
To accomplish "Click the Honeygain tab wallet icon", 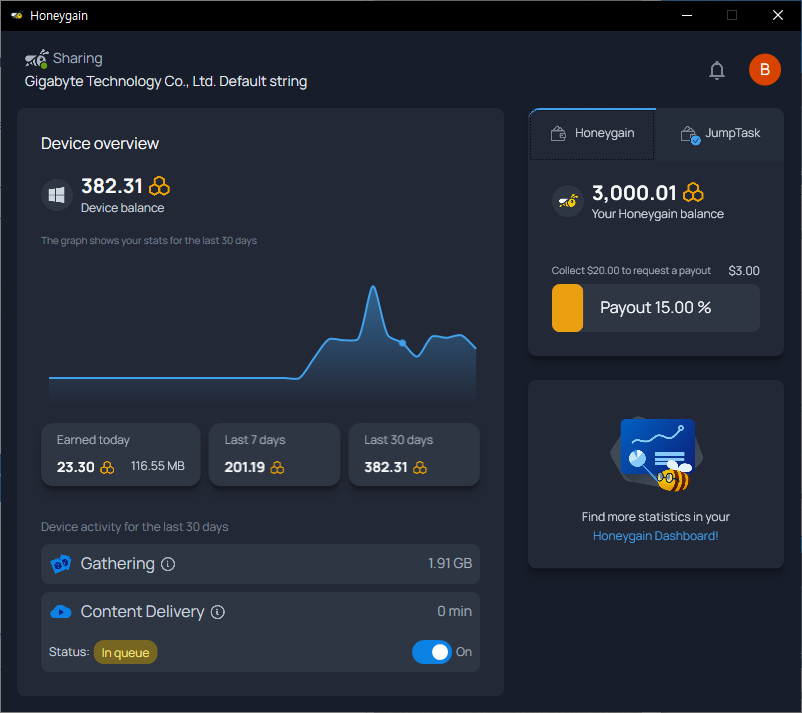I will 558,133.
